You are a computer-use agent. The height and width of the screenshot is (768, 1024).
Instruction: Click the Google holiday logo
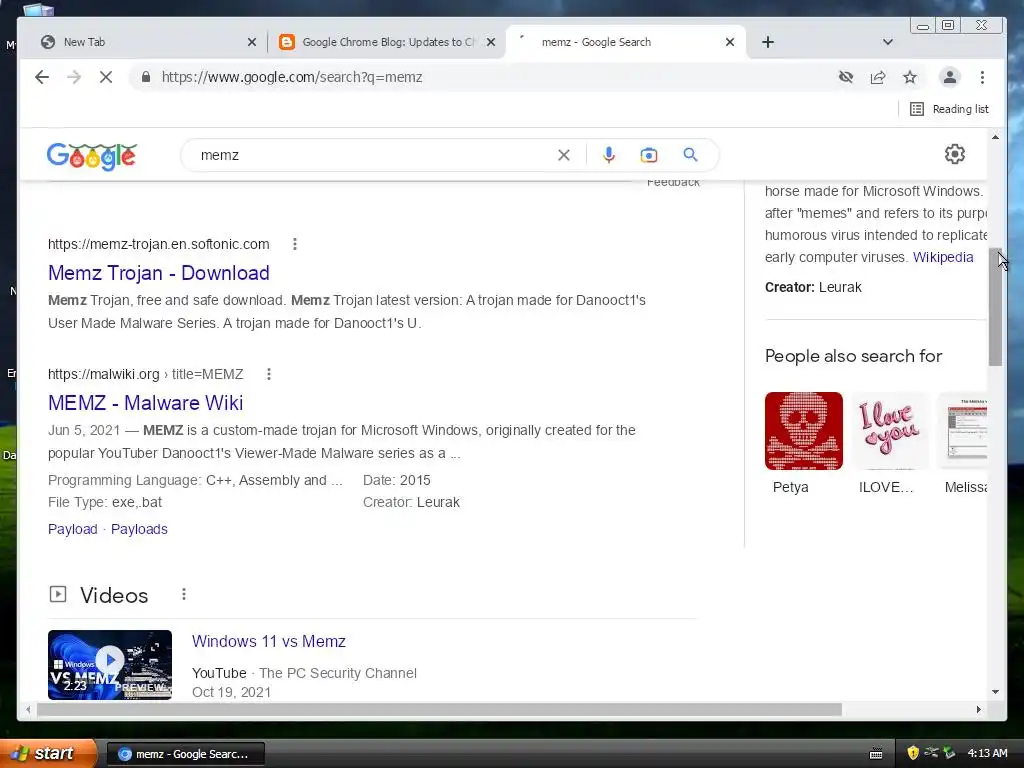(91, 155)
